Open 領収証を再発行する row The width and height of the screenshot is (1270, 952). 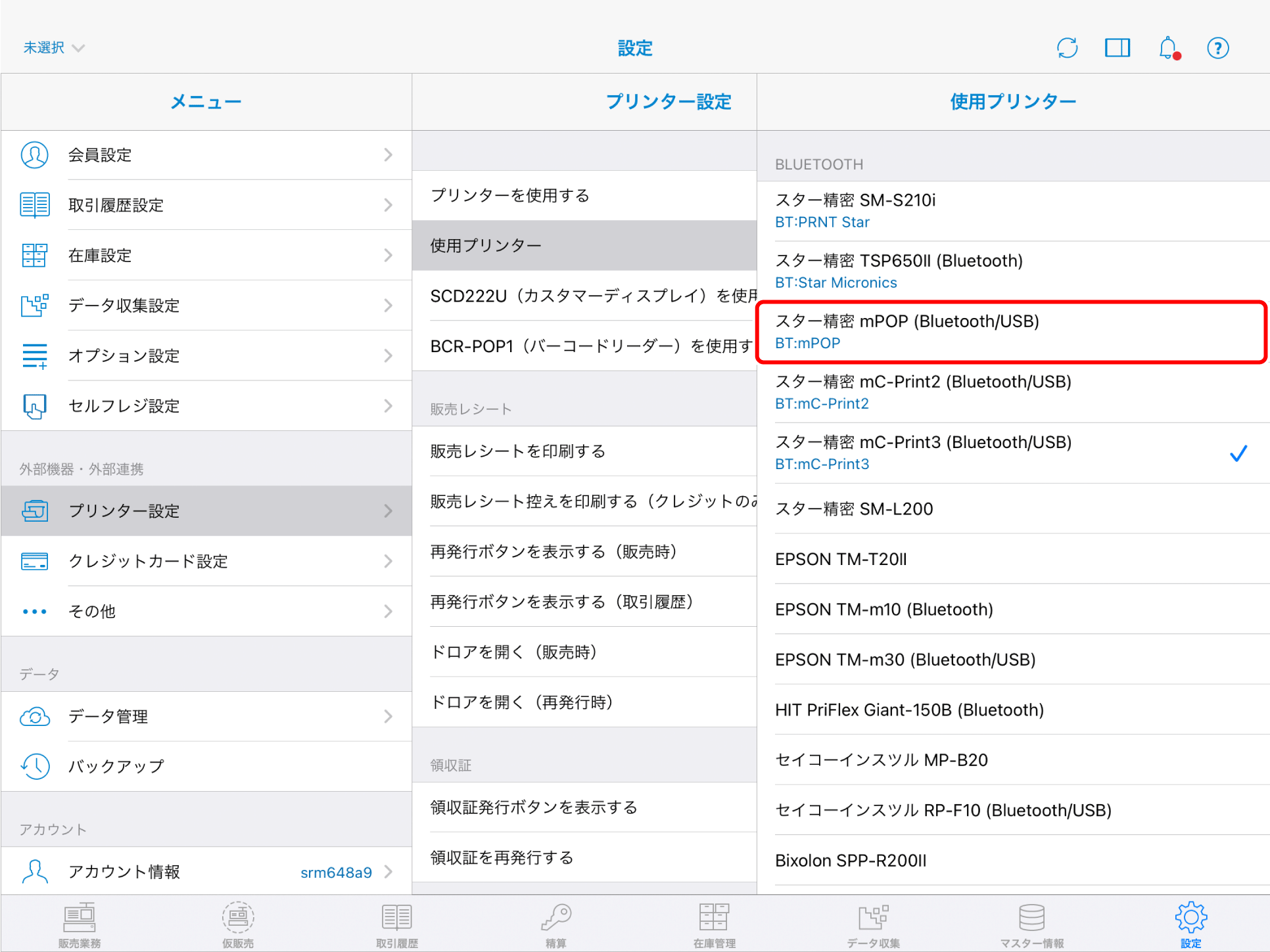click(584, 857)
